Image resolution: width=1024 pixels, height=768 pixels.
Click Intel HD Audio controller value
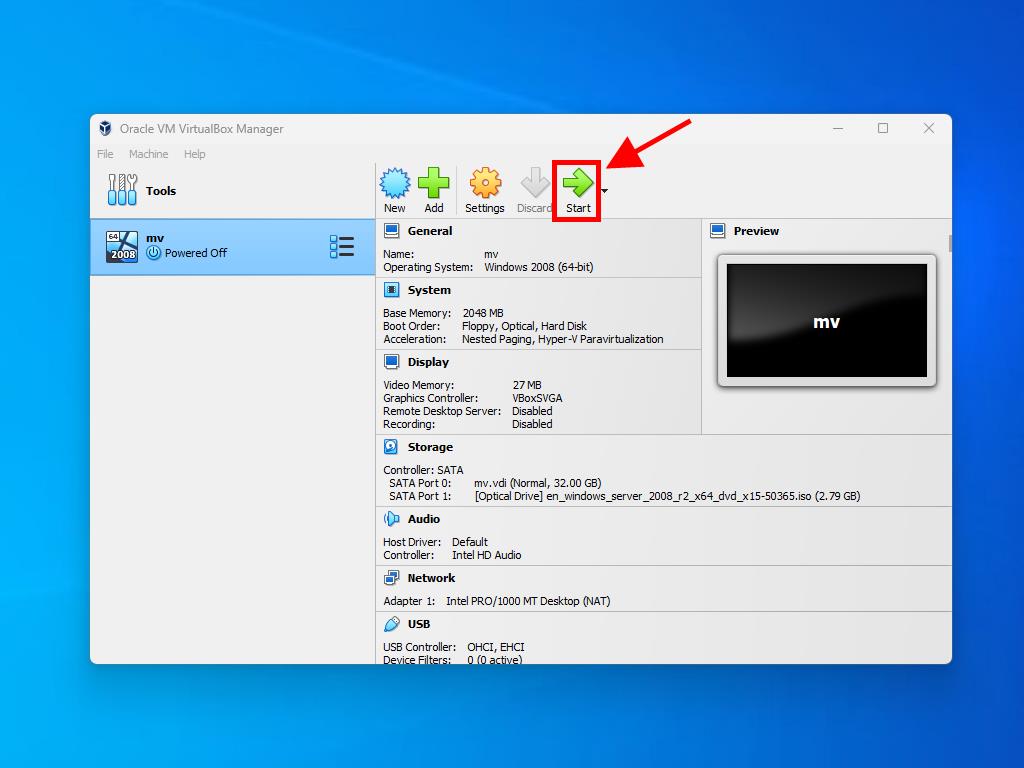(487, 555)
